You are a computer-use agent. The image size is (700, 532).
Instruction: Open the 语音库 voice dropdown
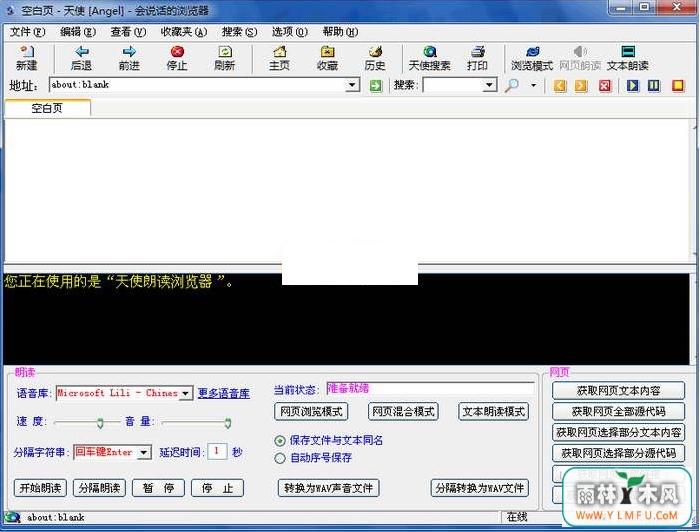pos(186,394)
